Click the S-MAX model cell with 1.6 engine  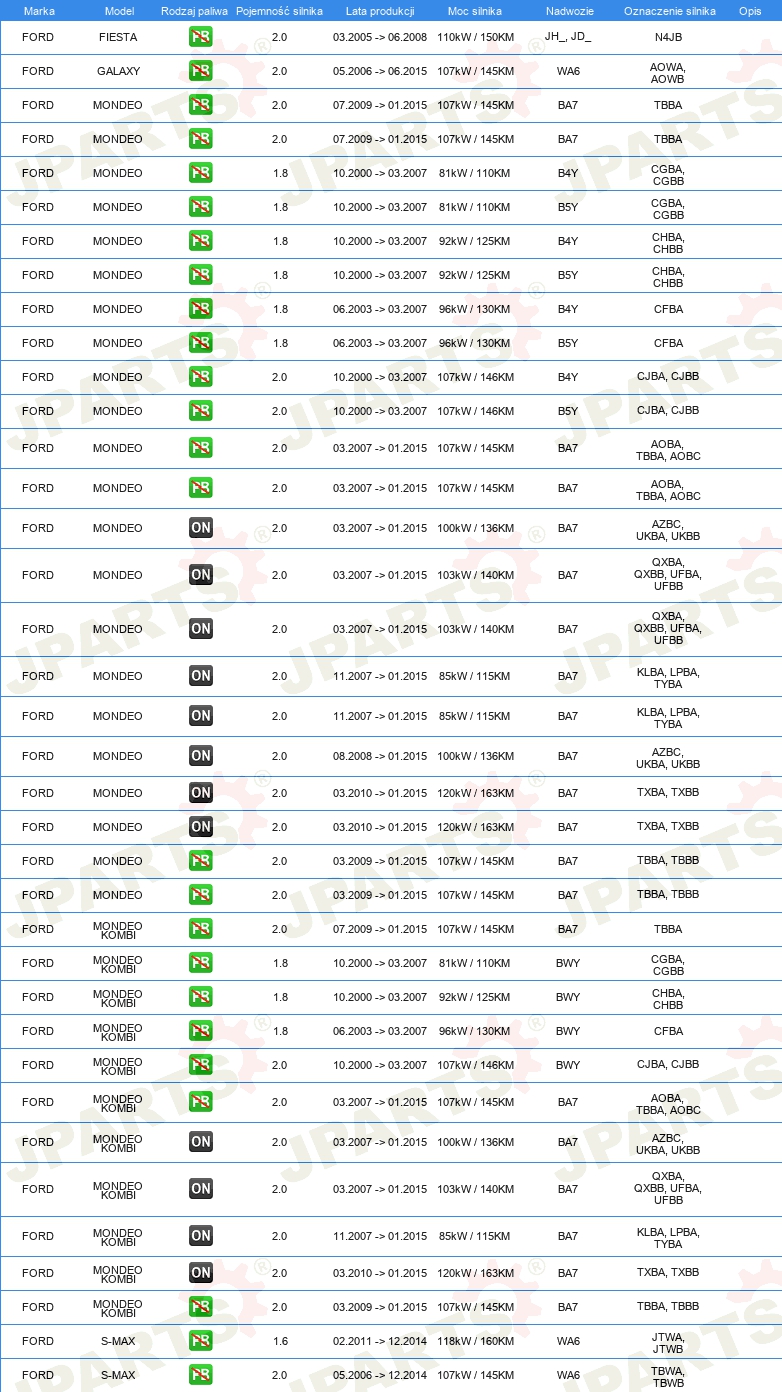coord(118,1341)
